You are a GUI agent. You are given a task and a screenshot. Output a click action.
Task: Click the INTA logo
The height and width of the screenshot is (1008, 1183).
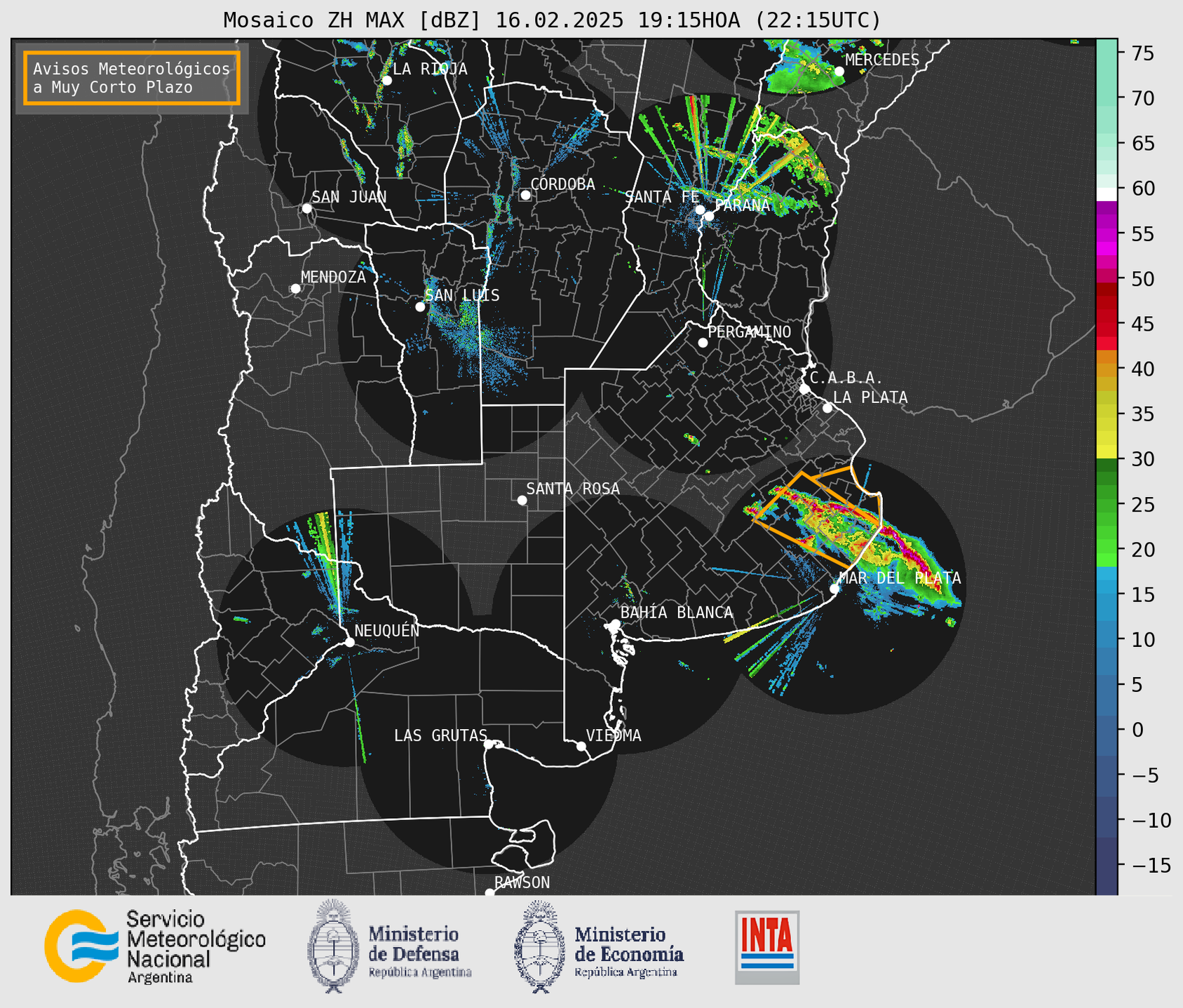(x=767, y=947)
